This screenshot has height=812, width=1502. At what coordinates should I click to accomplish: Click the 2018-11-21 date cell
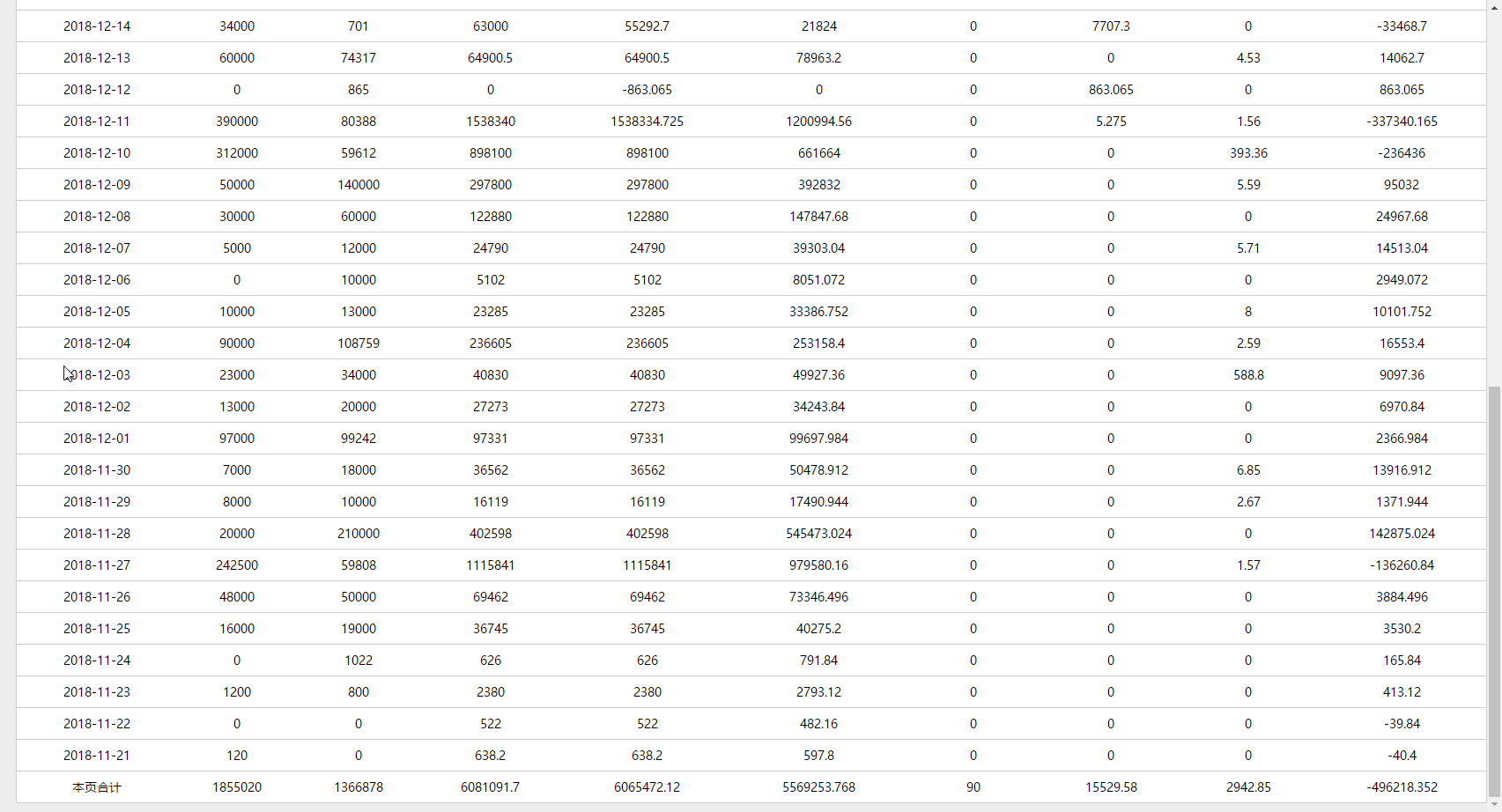click(x=97, y=756)
